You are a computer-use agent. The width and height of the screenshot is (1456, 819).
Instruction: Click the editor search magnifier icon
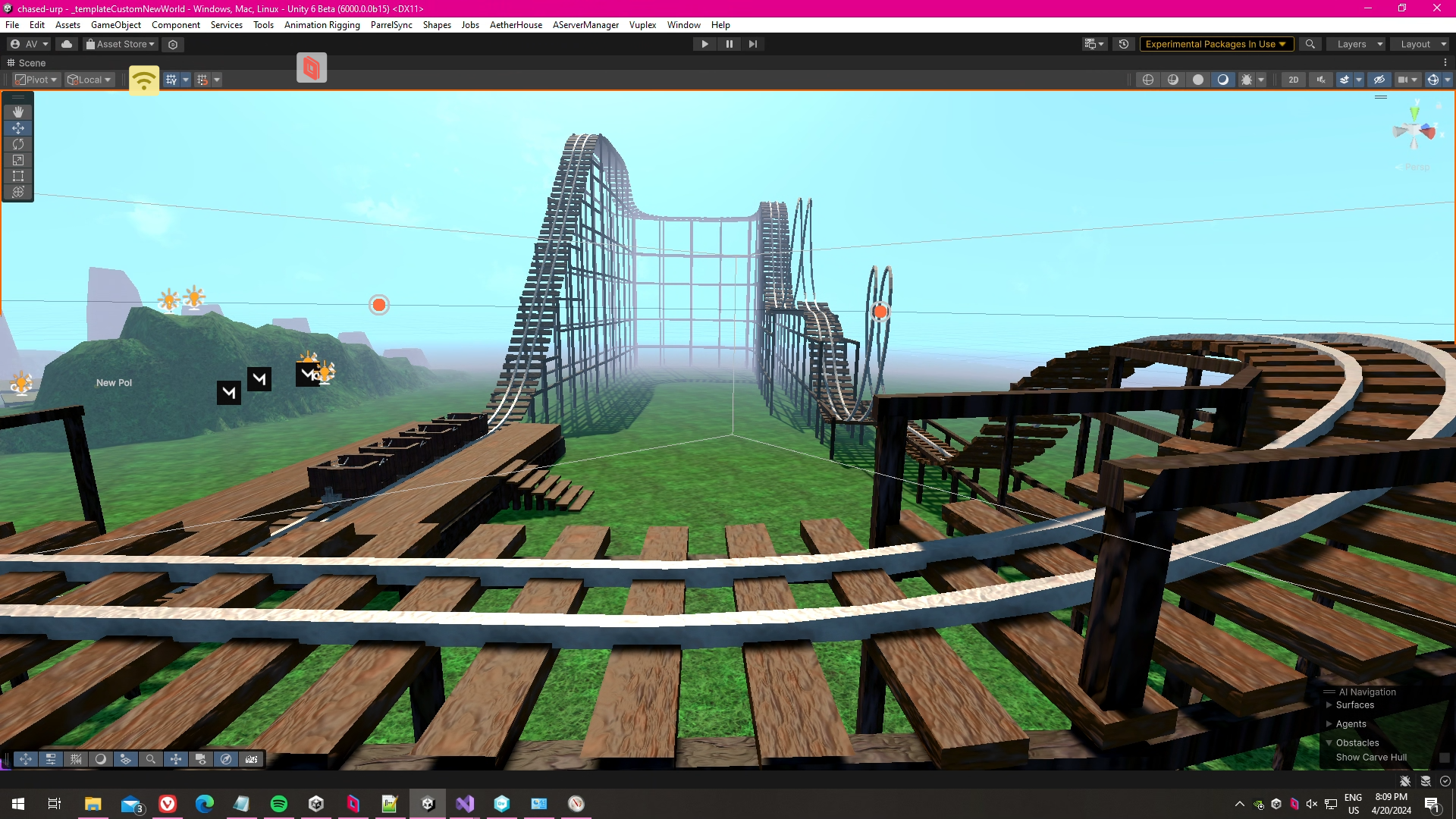click(x=1310, y=44)
